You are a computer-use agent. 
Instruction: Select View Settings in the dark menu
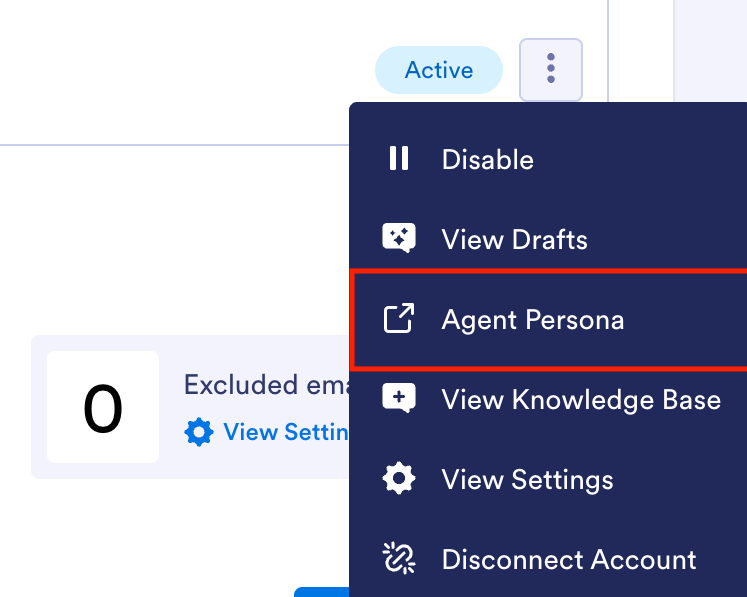527,480
